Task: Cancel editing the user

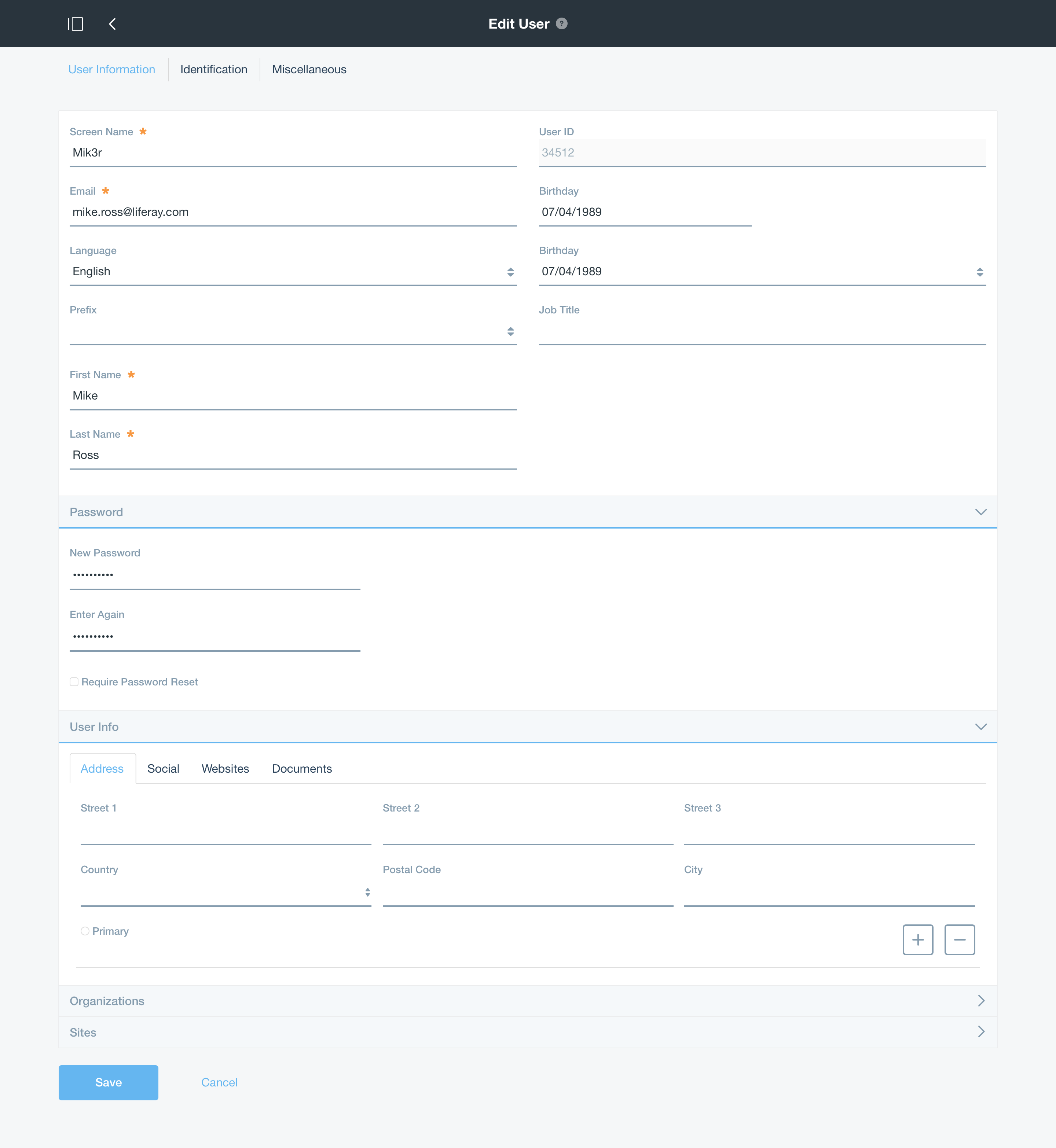Action: pyautogui.click(x=219, y=1082)
